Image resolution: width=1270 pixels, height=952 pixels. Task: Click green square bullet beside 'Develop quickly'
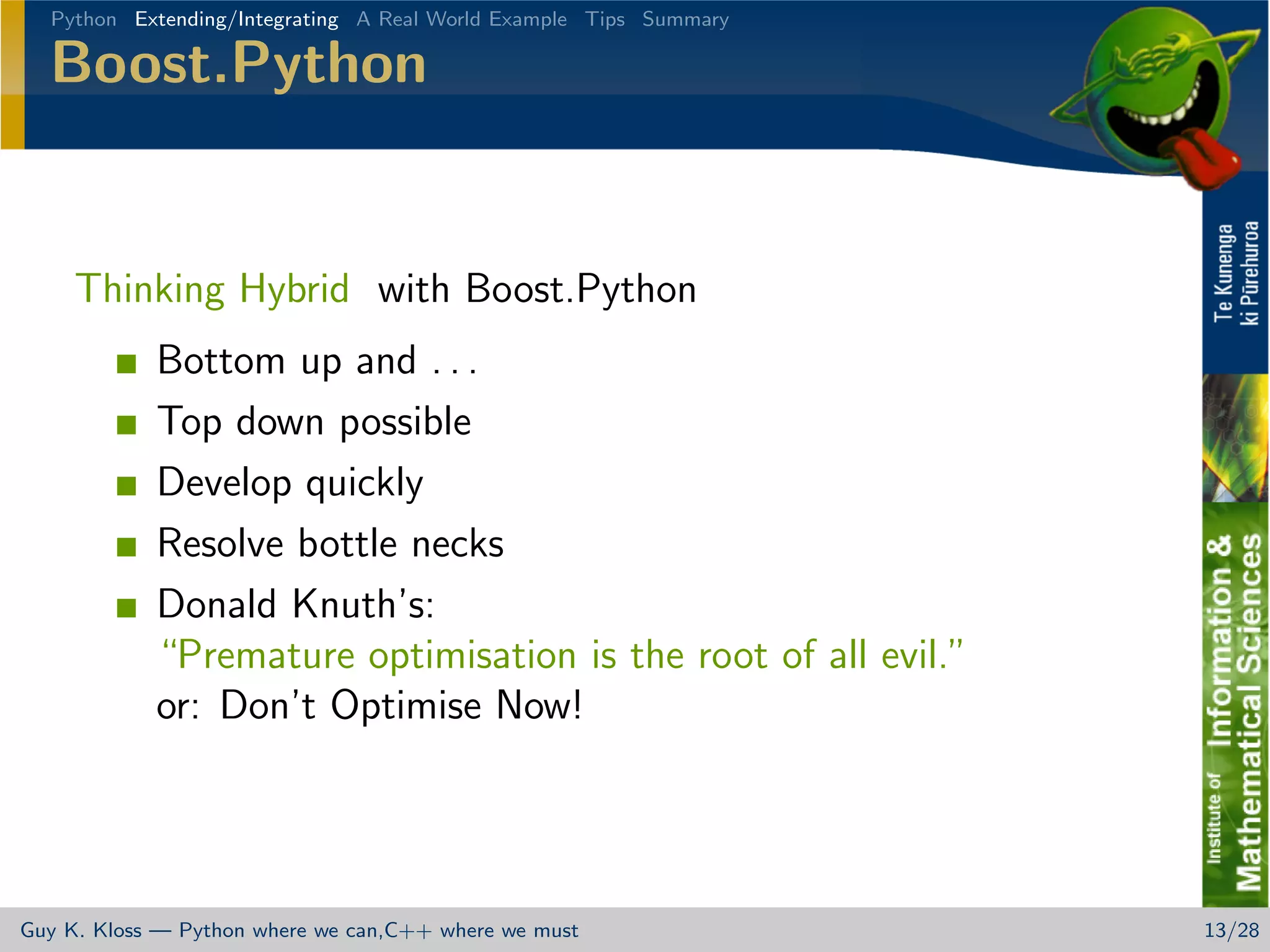(127, 486)
